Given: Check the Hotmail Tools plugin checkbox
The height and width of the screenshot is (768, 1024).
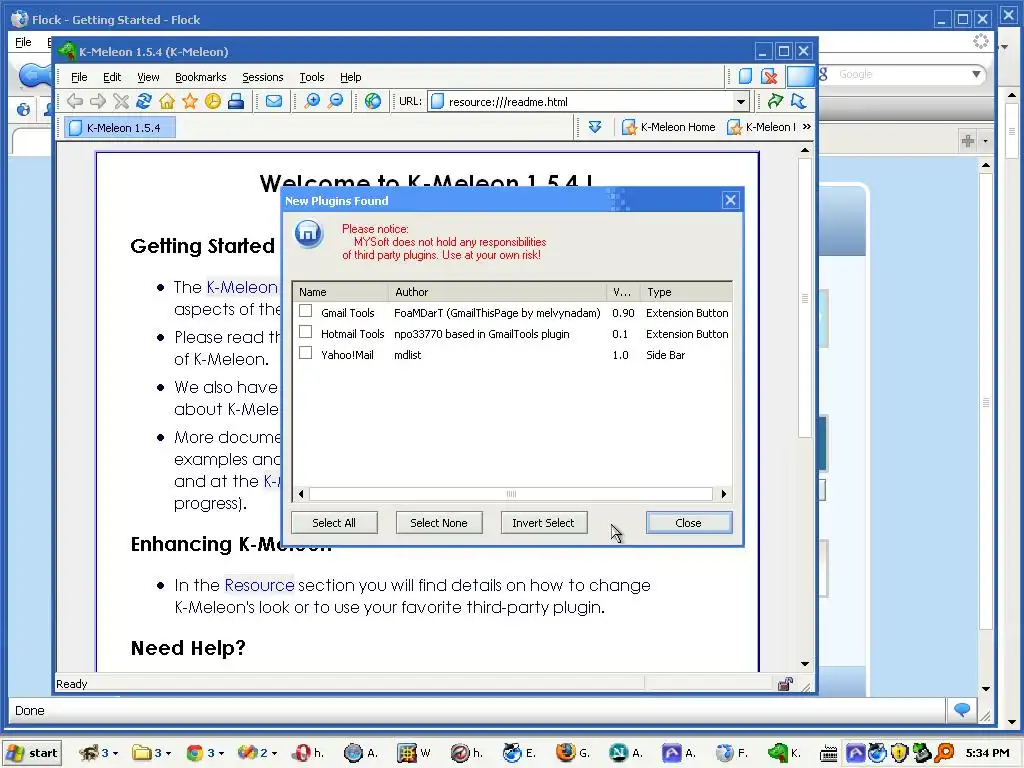Looking at the screenshot, I should coord(306,332).
